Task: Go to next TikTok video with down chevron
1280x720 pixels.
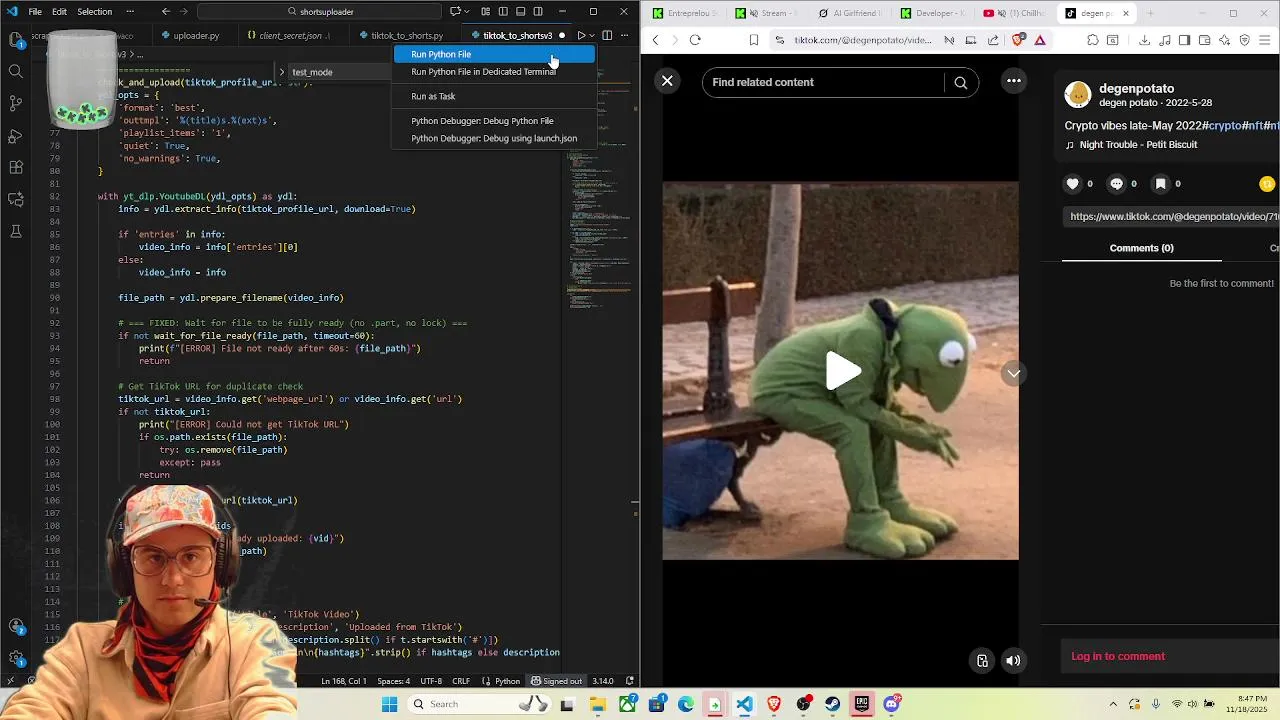Action: tap(1013, 373)
